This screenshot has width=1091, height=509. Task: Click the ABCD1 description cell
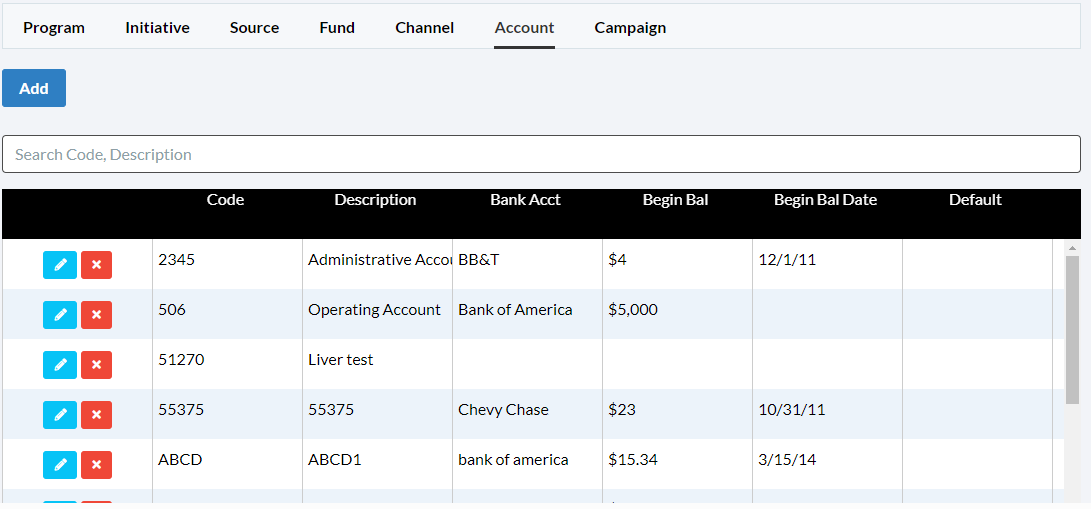pos(378,464)
